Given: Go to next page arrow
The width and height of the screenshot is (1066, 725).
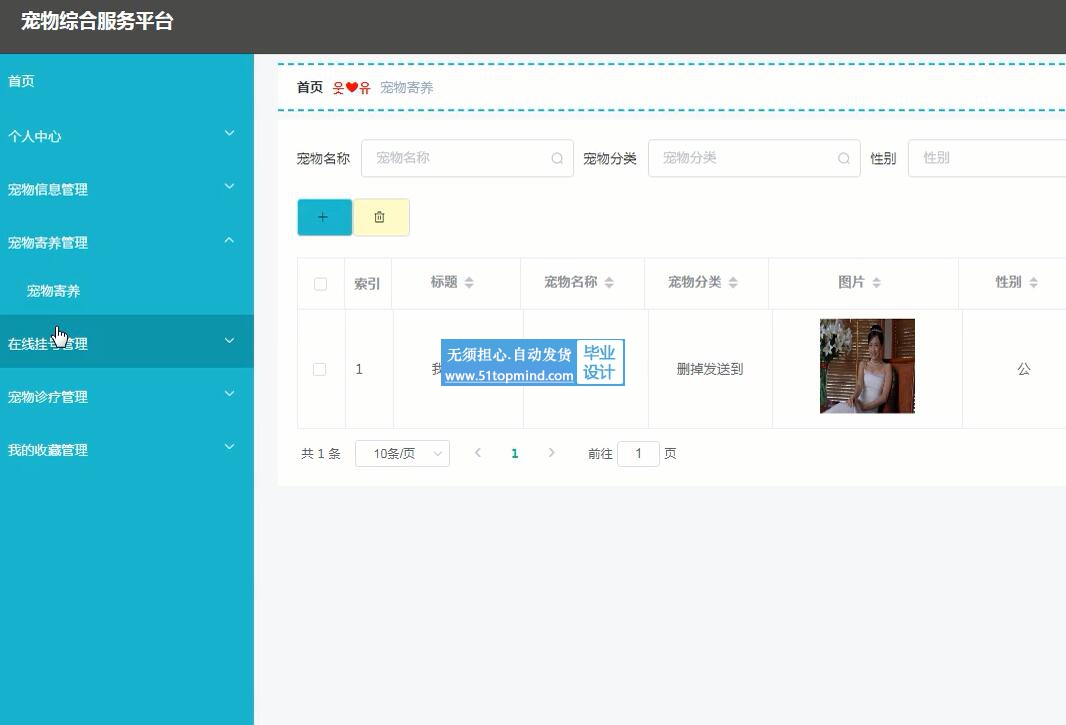Looking at the screenshot, I should coord(551,453).
